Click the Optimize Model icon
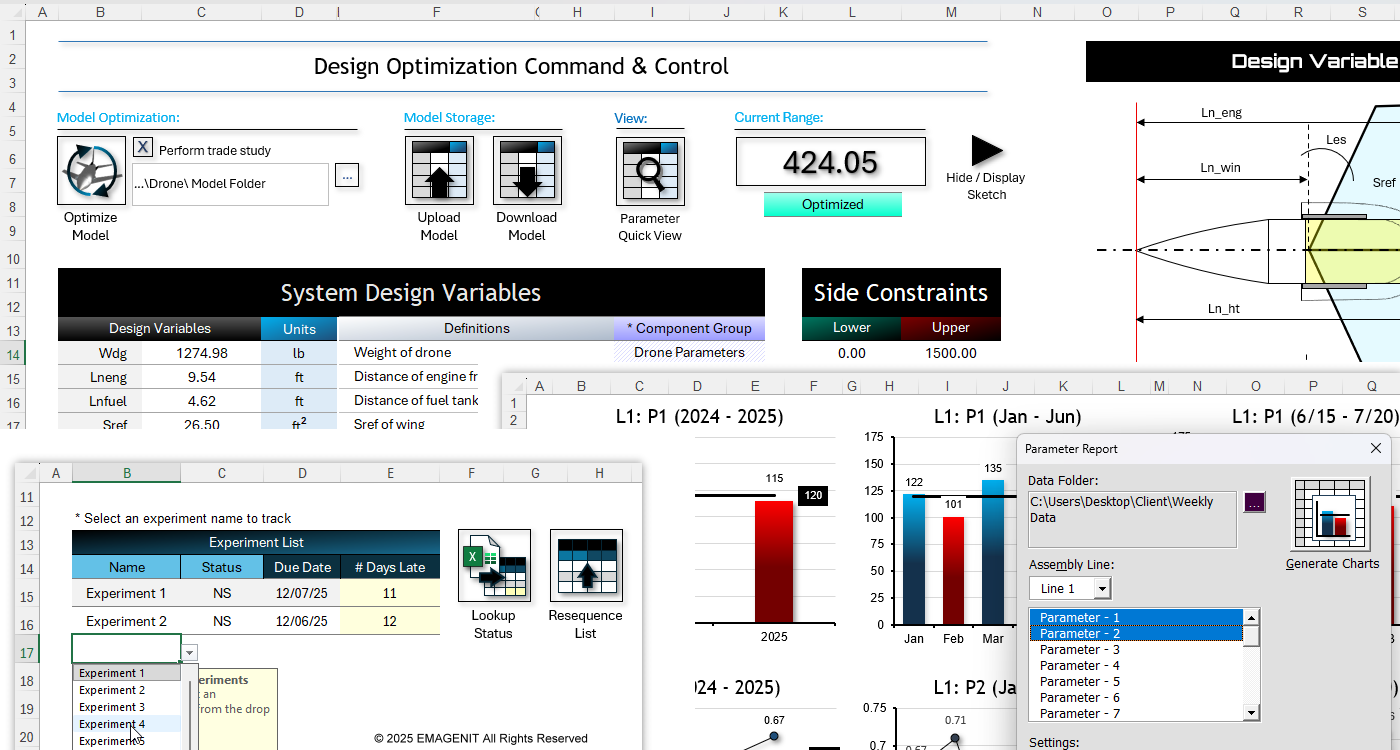Viewport: 1400px width, 750px height. pyautogui.click(x=90, y=172)
